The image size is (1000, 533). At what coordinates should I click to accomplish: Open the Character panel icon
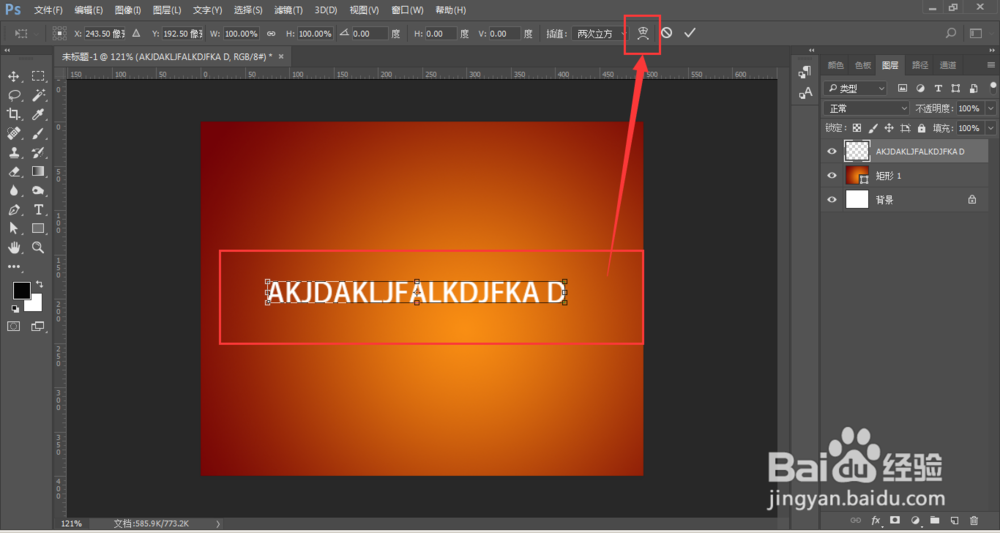pos(805,93)
